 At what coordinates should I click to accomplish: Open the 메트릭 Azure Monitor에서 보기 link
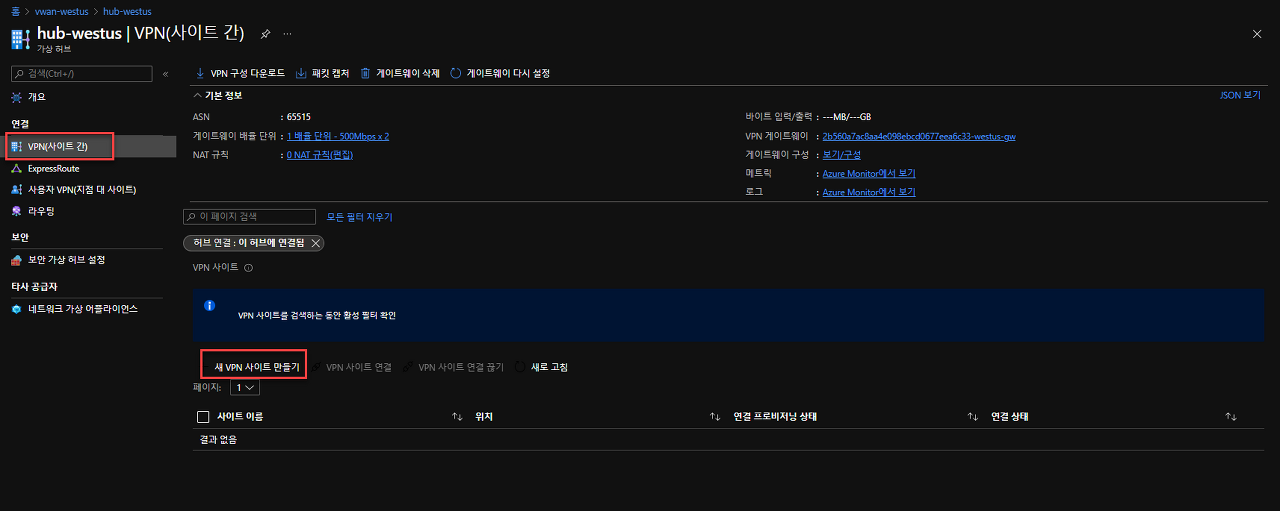tap(869, 173)
